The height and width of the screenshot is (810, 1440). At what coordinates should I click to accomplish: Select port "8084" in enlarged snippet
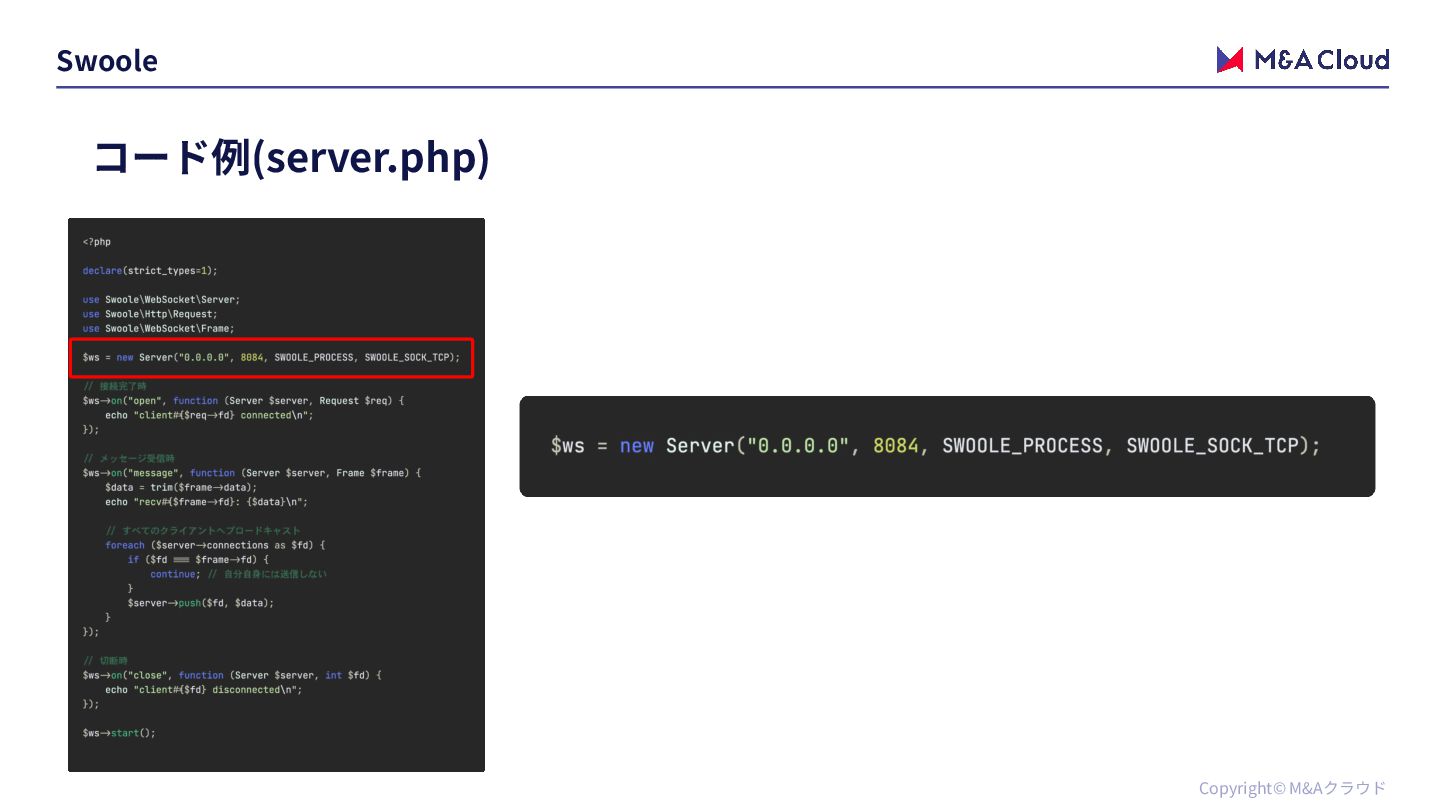coord(896,446)
